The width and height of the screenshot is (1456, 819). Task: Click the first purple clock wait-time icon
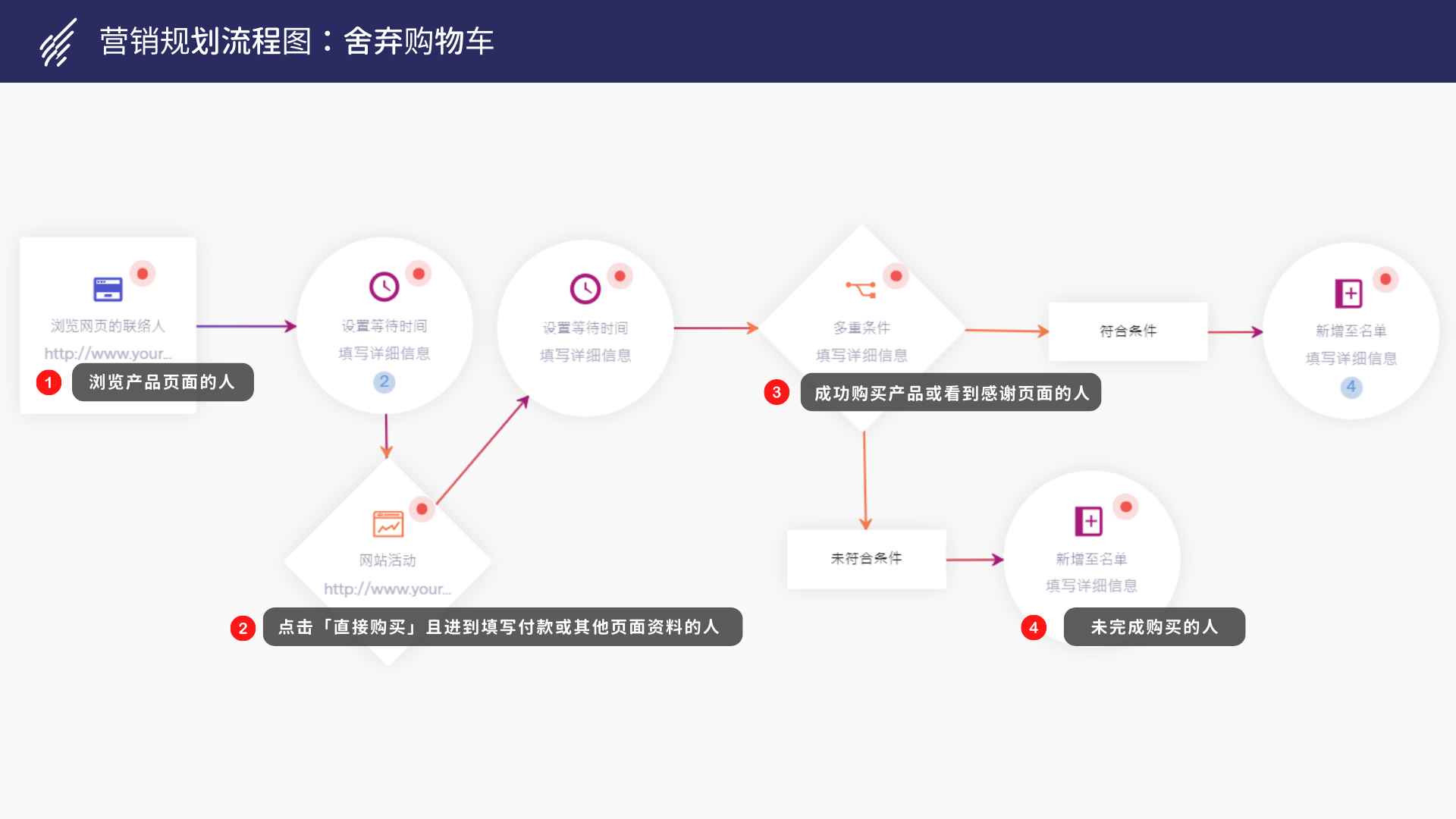[384, 287]
